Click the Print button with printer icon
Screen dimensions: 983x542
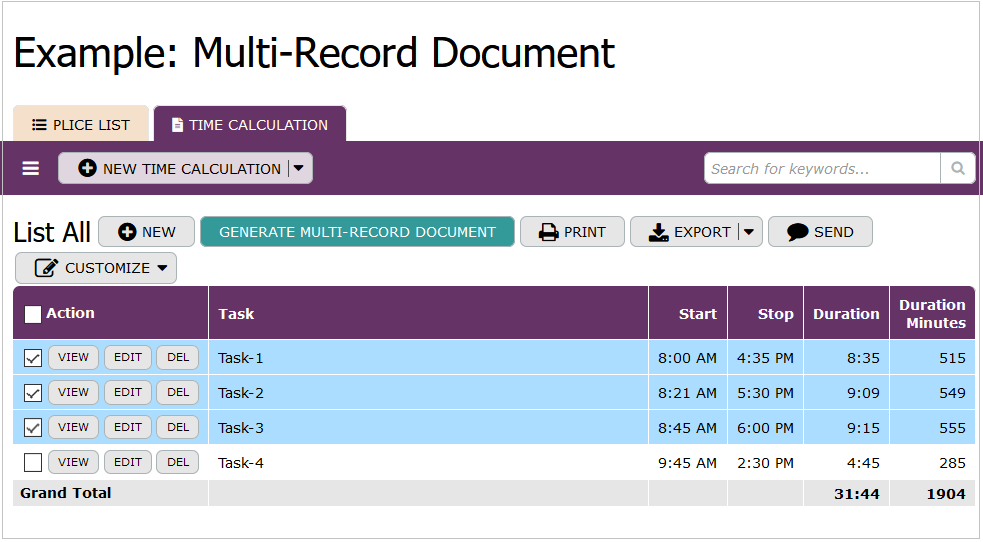tap(572, 232)
